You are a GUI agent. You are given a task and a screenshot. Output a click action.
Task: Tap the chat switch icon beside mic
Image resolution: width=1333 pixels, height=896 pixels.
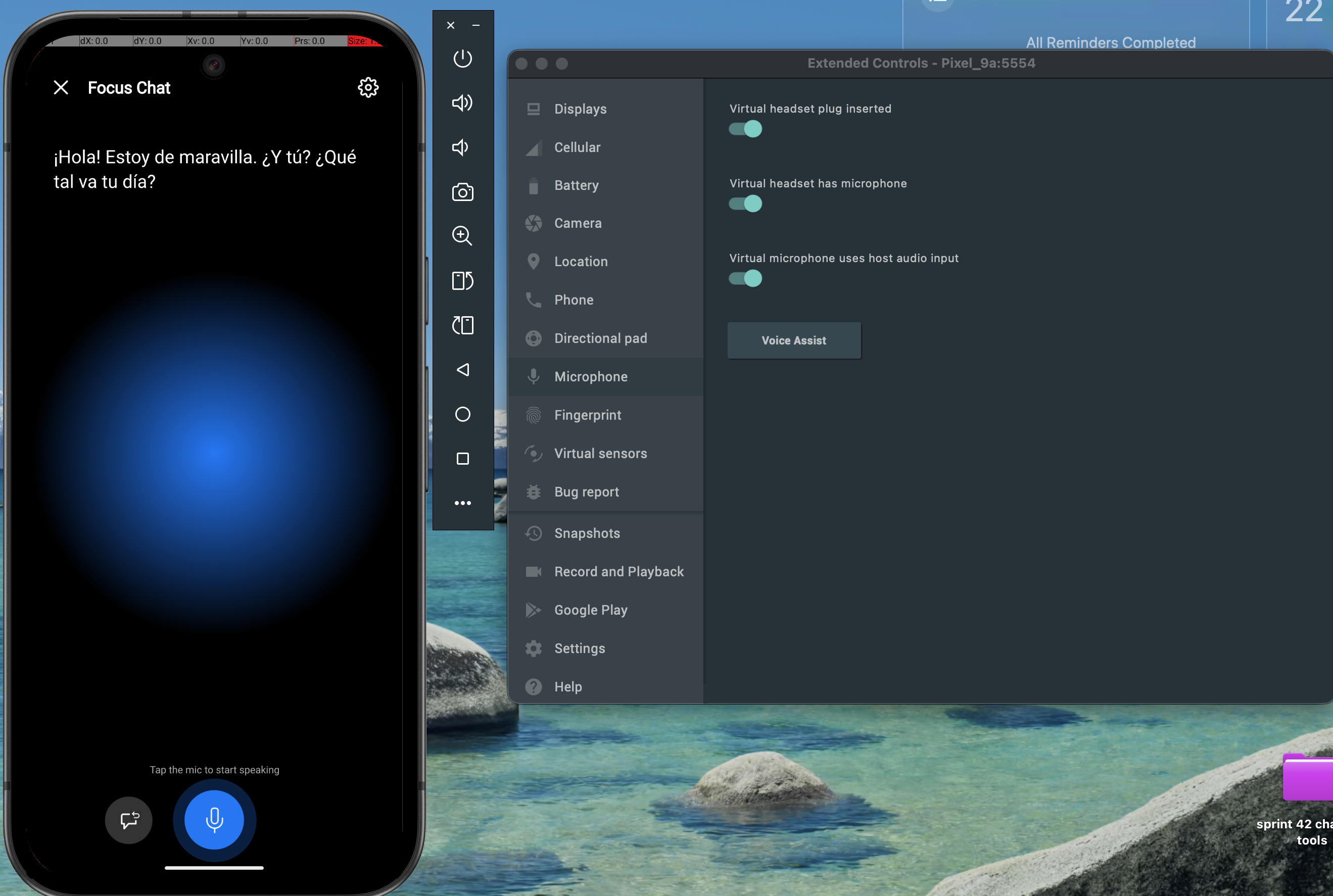click(129, 820)
